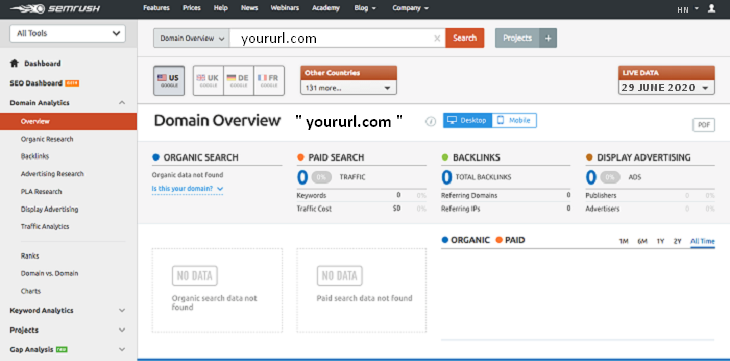The width and height of the screenshot is (730, 361).
Task: Click the Projects button
Action: click(517, 38)
